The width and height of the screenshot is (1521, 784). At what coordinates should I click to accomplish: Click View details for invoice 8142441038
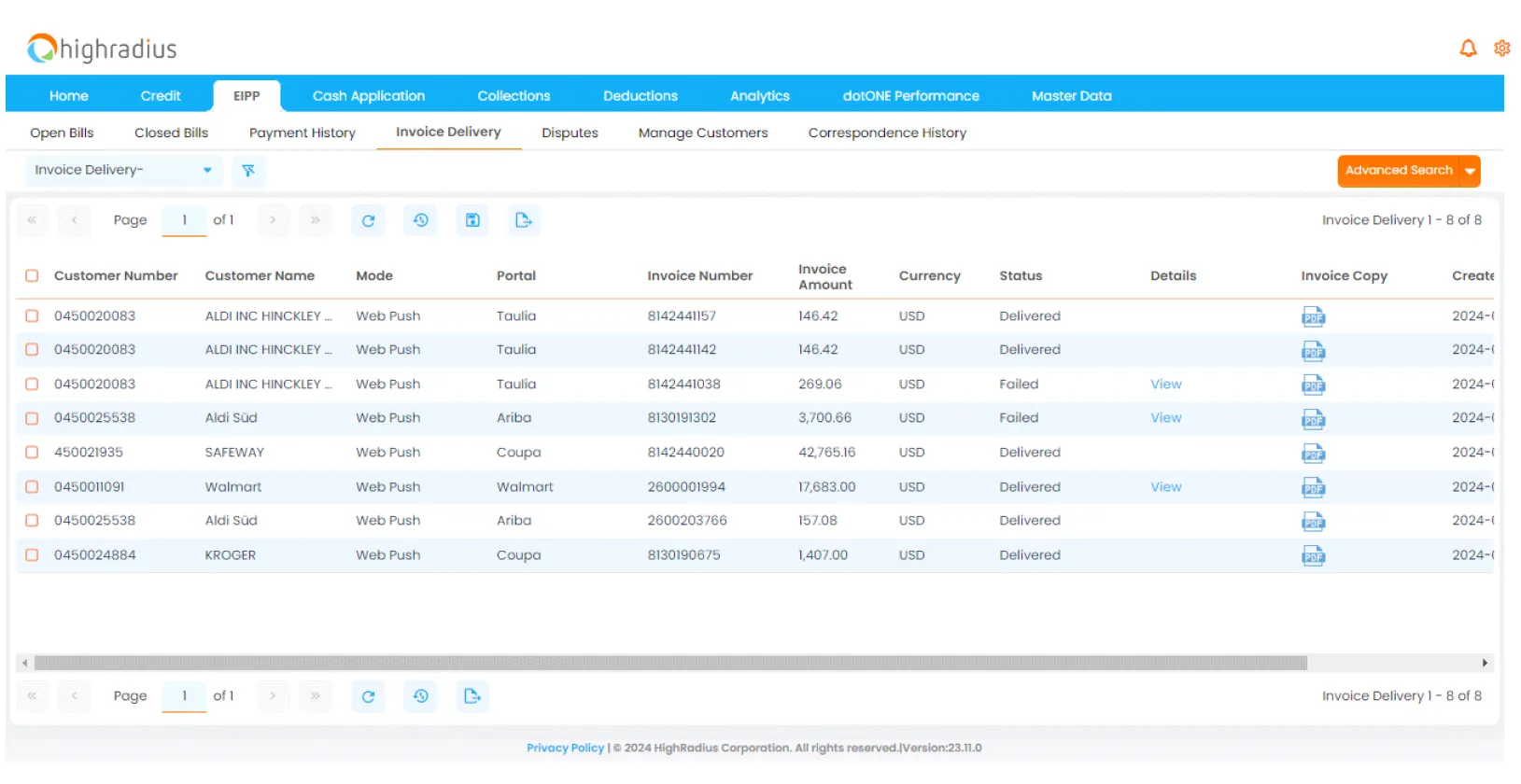(1165, 385)
